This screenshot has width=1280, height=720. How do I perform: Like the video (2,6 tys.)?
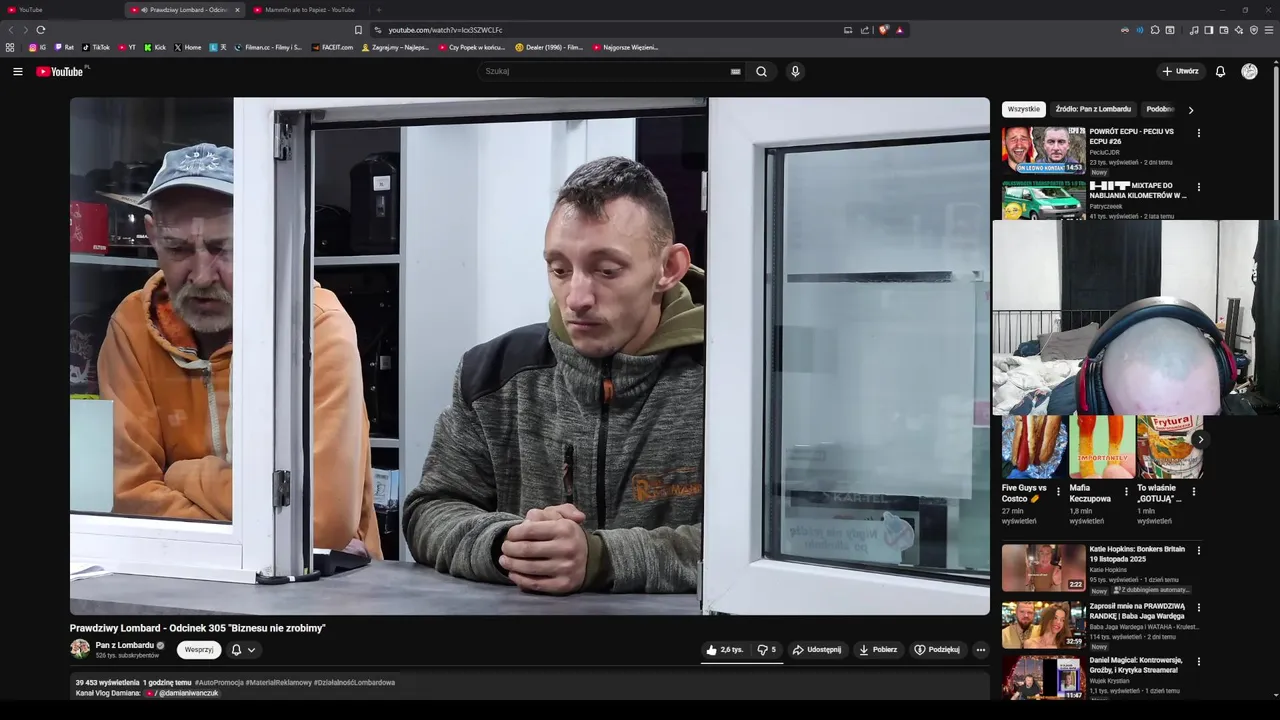coord(725,650)
